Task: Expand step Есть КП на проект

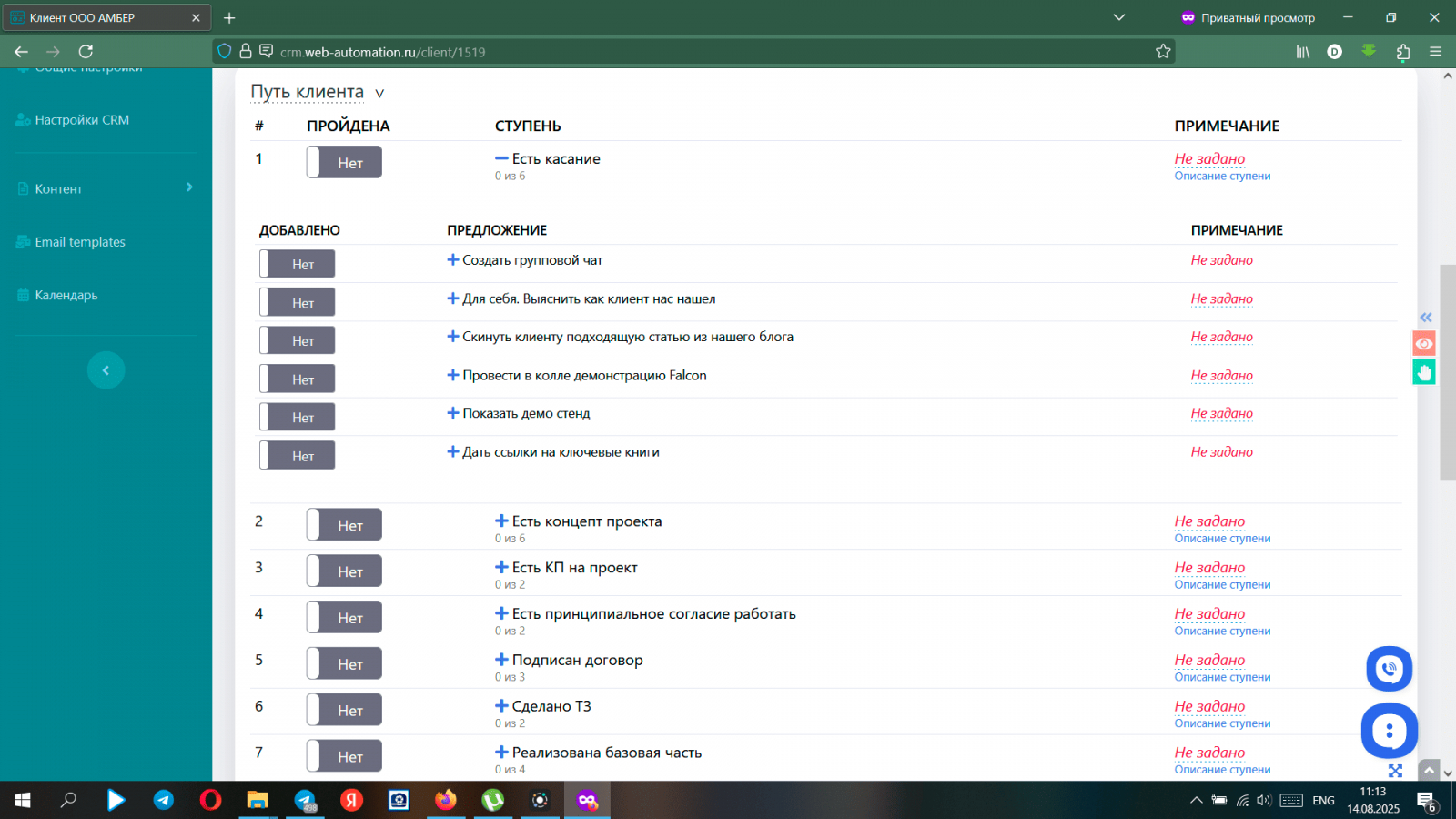Action: (x=501, y=567)
